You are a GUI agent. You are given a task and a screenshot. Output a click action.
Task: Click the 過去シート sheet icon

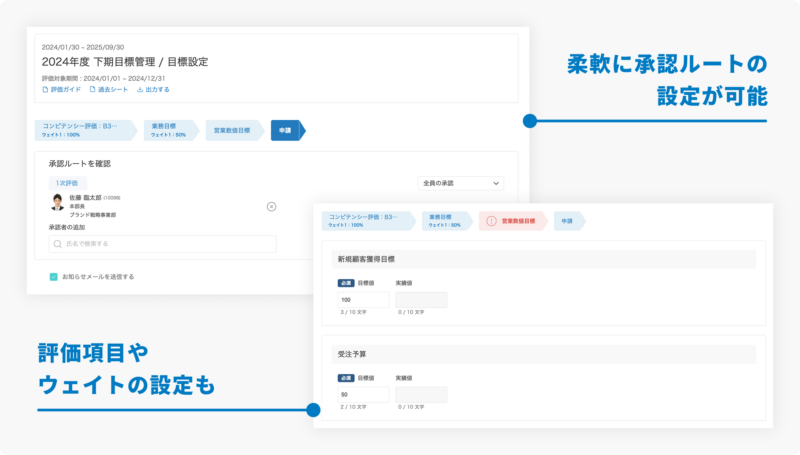click(x=92, y=89)
